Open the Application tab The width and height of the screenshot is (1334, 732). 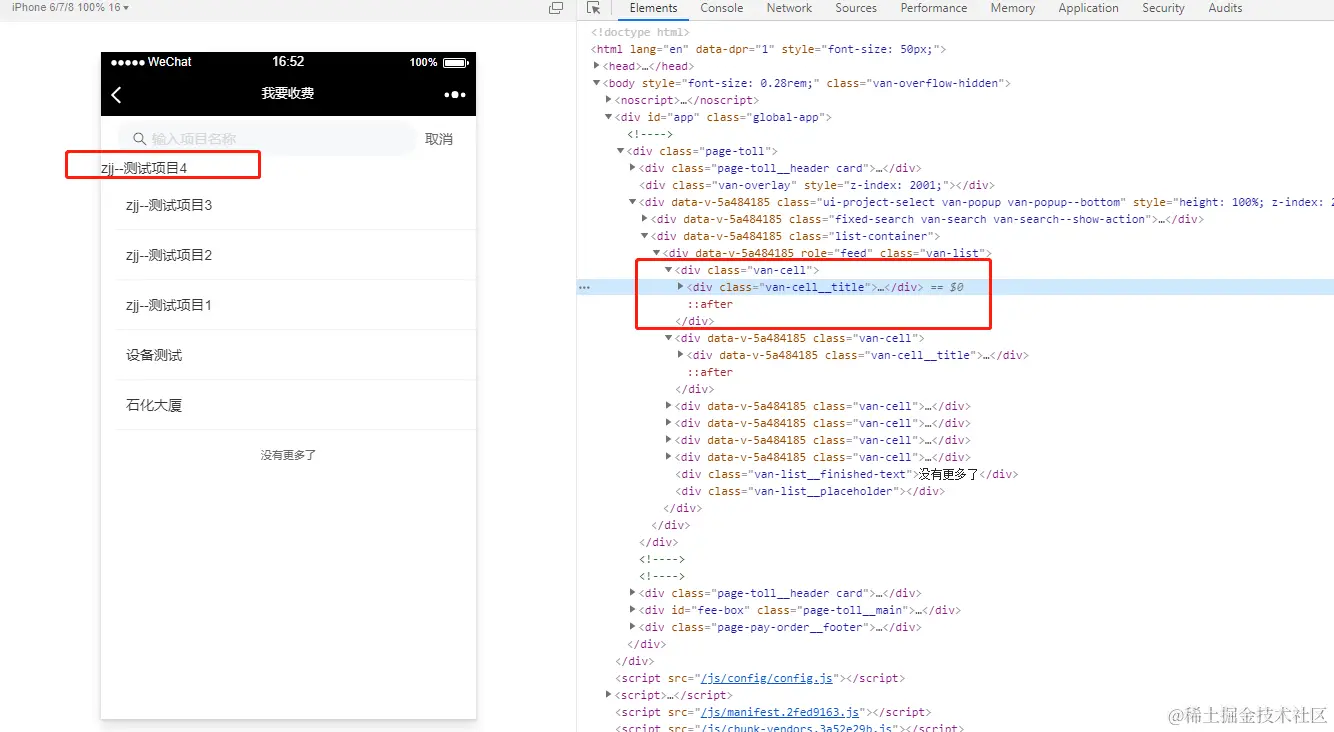(1089, 8)
